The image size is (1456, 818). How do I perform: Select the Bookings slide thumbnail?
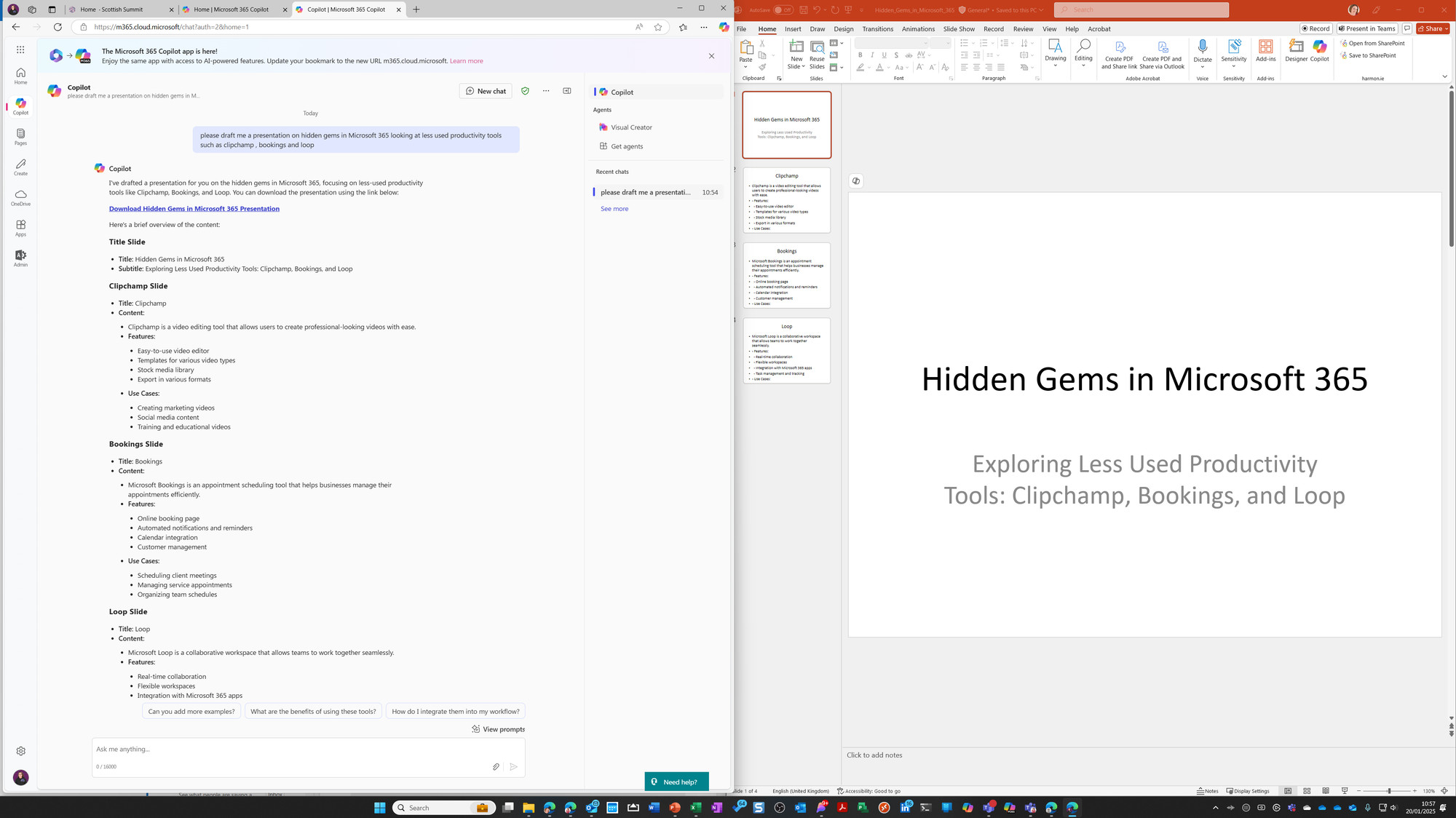pos(786,276)
